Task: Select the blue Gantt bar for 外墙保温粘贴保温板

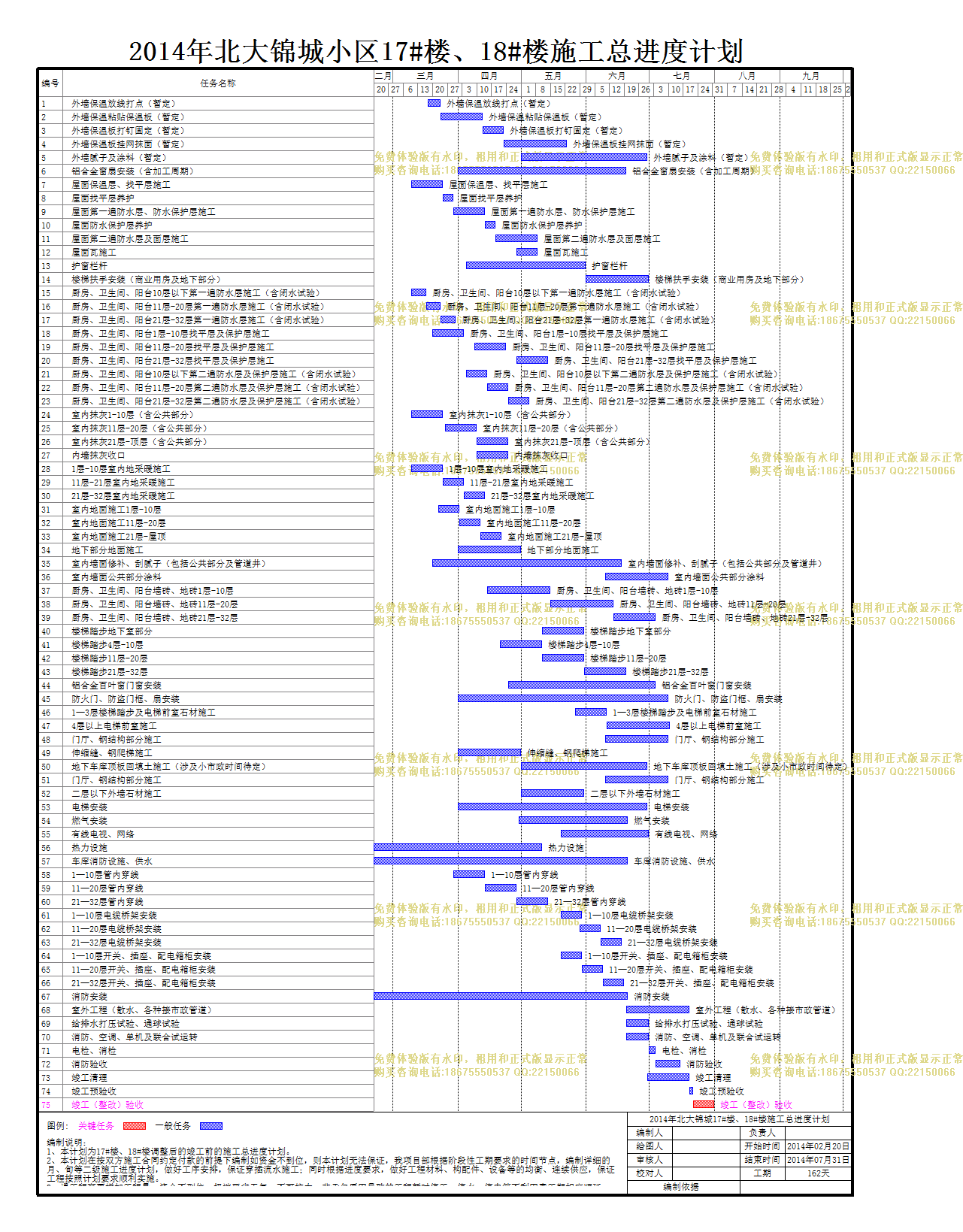Action: pyautogui.click(x=462, y=117)
